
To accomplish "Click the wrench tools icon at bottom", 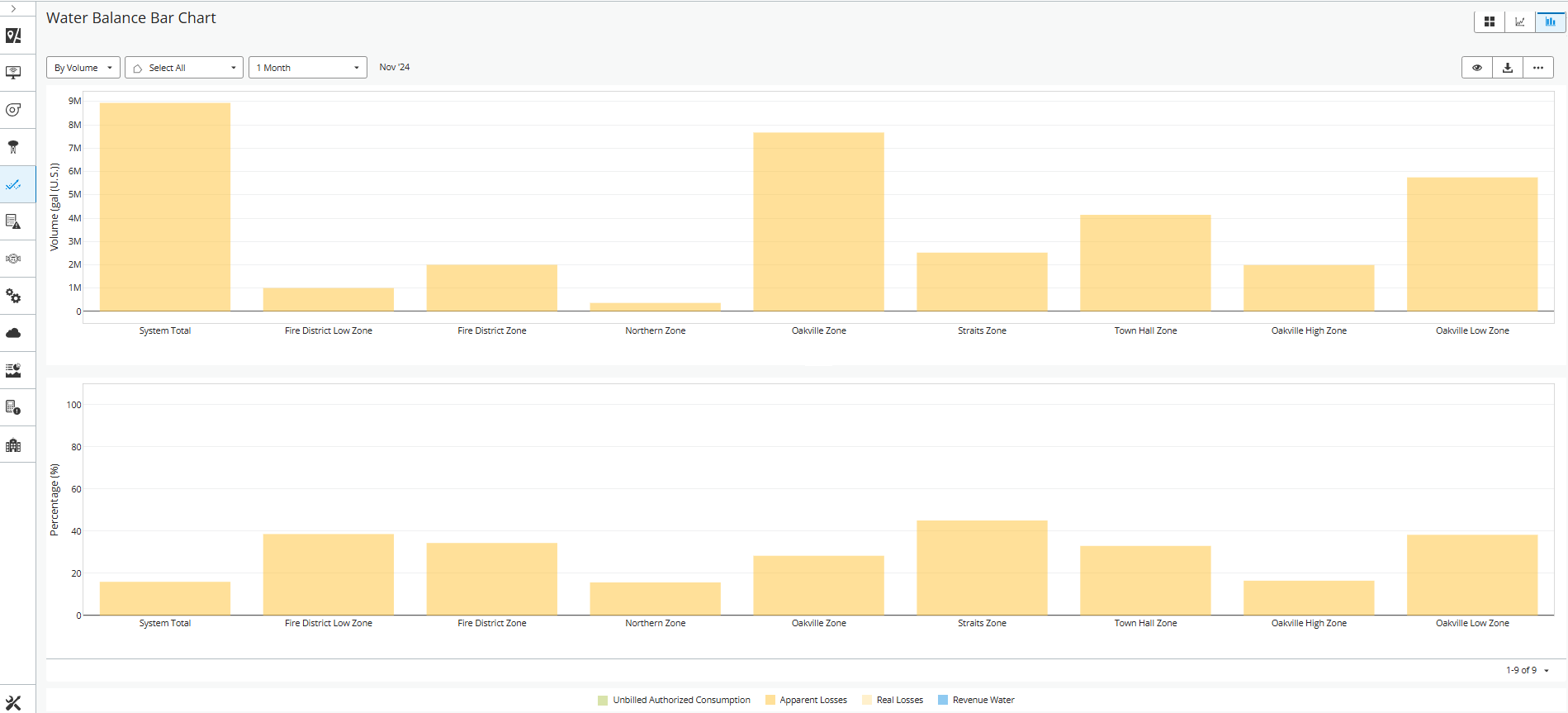I will click(13, 703).
